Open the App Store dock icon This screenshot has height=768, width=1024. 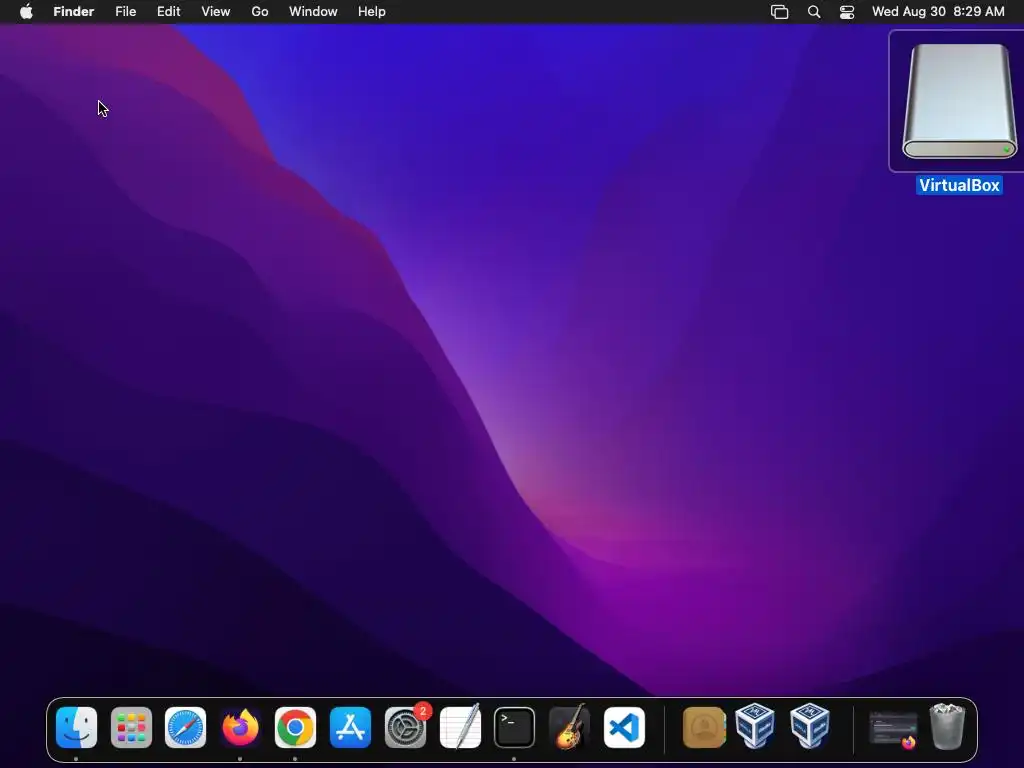pos(350,728)
